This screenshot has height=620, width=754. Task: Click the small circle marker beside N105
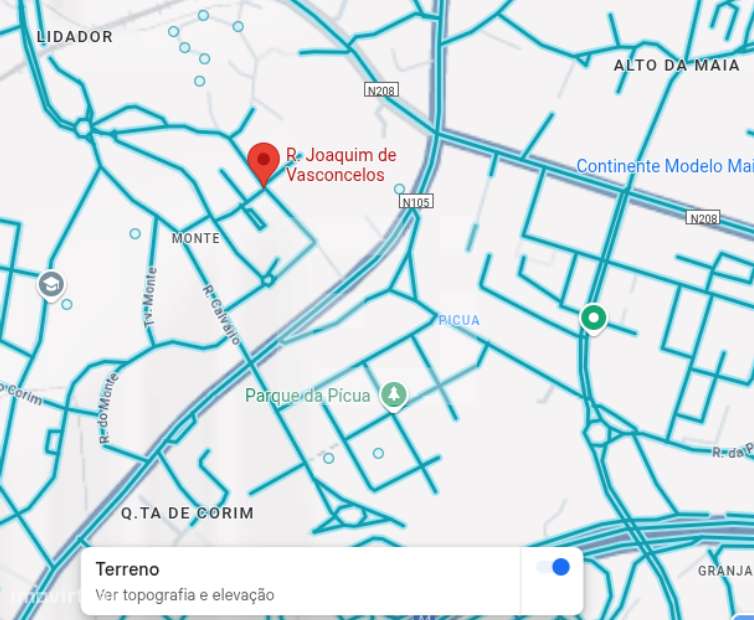coord(399,189)
